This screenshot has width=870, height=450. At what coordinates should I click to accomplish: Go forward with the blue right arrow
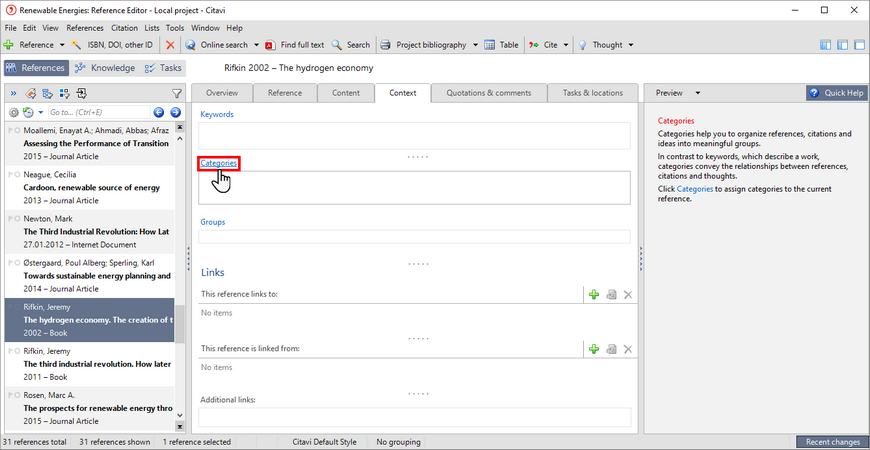coord(175,113)
